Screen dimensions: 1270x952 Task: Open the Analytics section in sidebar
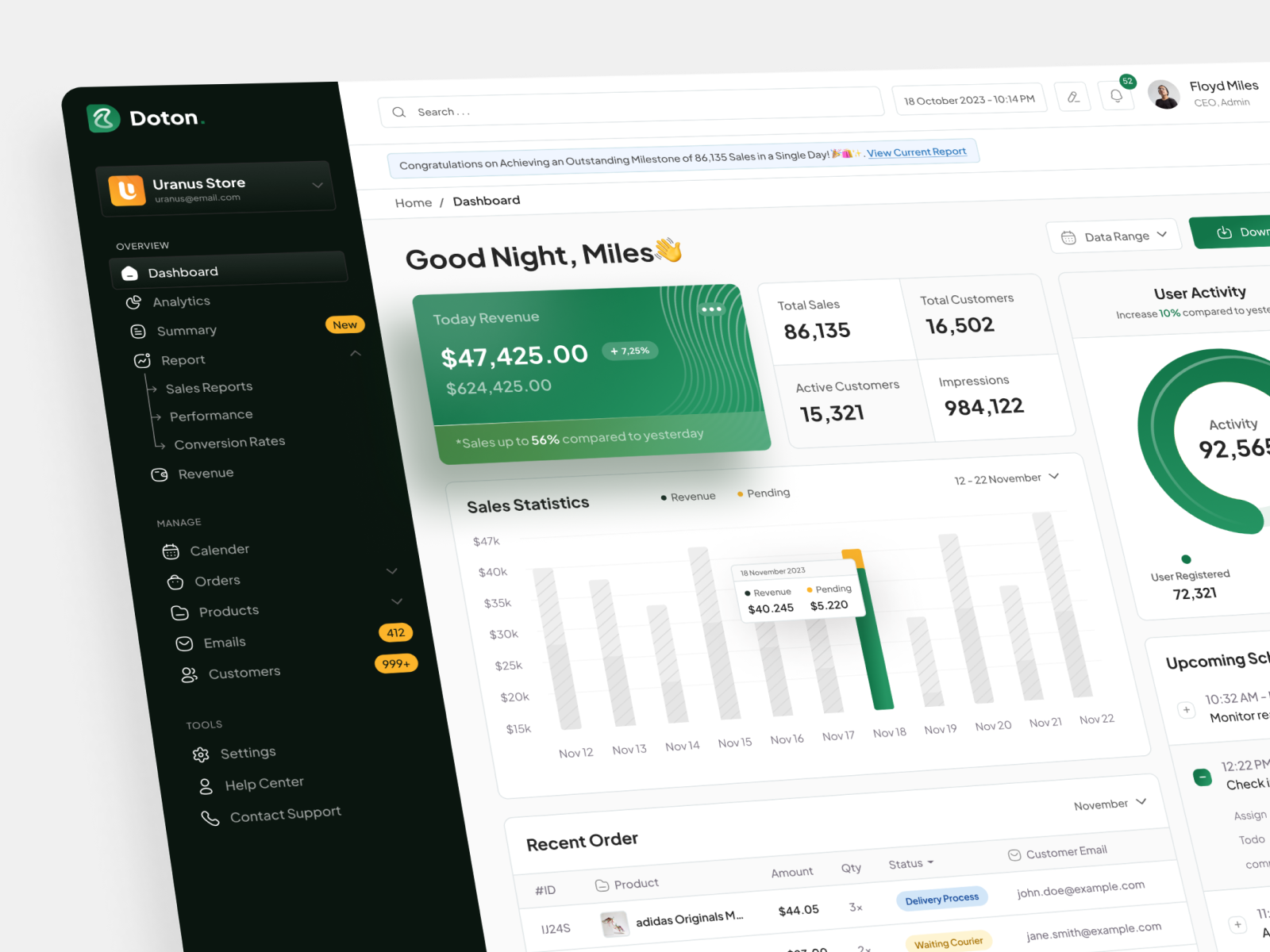coord(181,301)
